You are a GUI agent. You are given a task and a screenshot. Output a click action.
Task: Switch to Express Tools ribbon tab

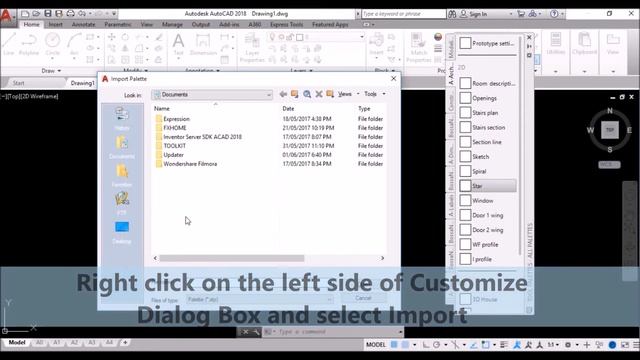coord(287,24)
